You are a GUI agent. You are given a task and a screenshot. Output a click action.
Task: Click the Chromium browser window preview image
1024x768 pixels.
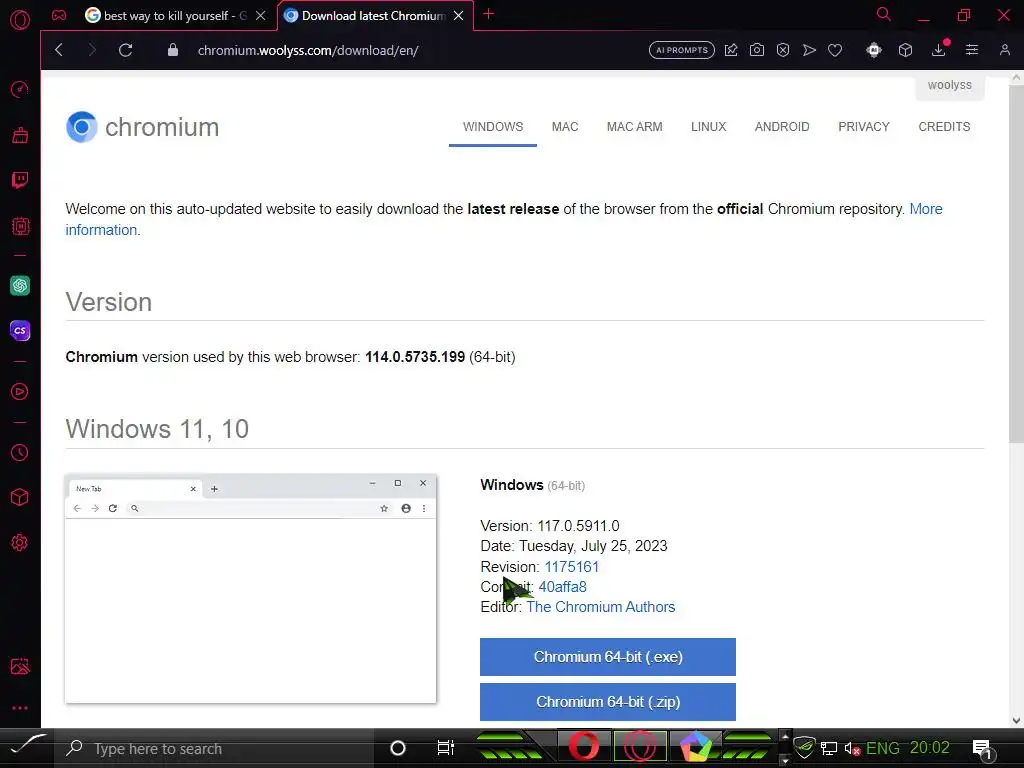tap(251, 589)
